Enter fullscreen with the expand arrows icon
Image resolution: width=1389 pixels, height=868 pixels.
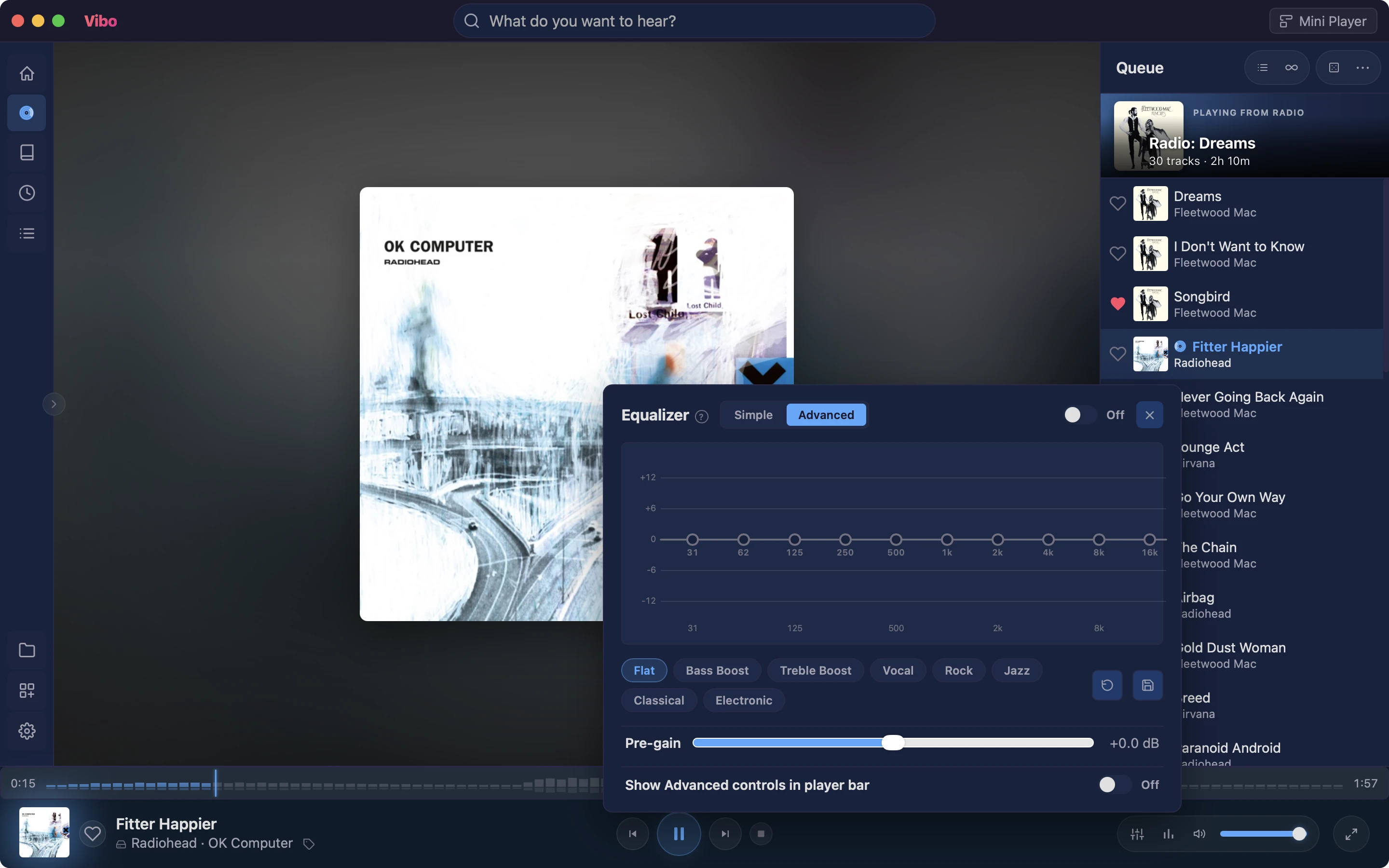point(1351,834)
